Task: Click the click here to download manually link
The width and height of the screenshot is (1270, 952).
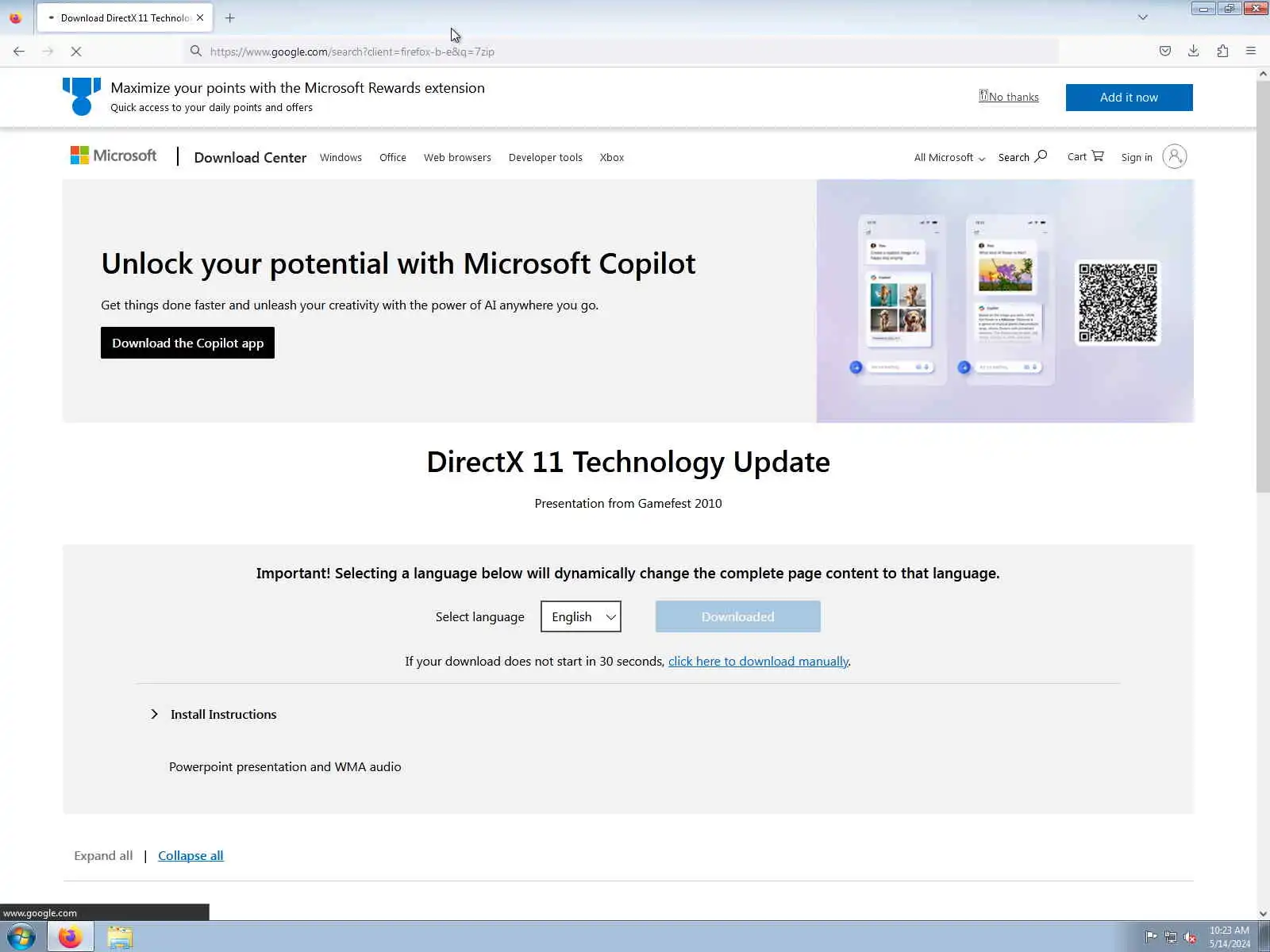Action: pyautogui.click(x=758, y=661)
